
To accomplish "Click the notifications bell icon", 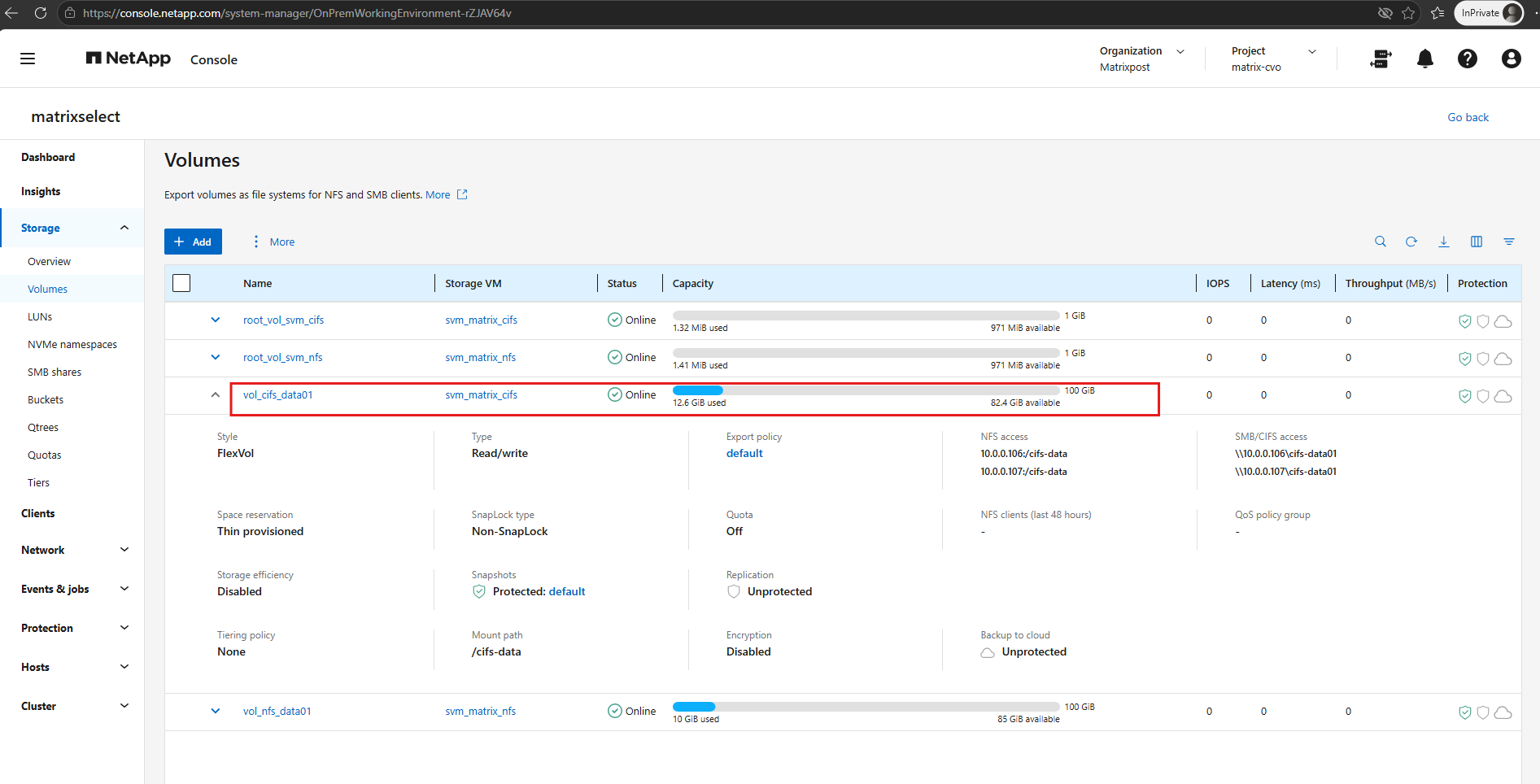I will click(1425, 59).
